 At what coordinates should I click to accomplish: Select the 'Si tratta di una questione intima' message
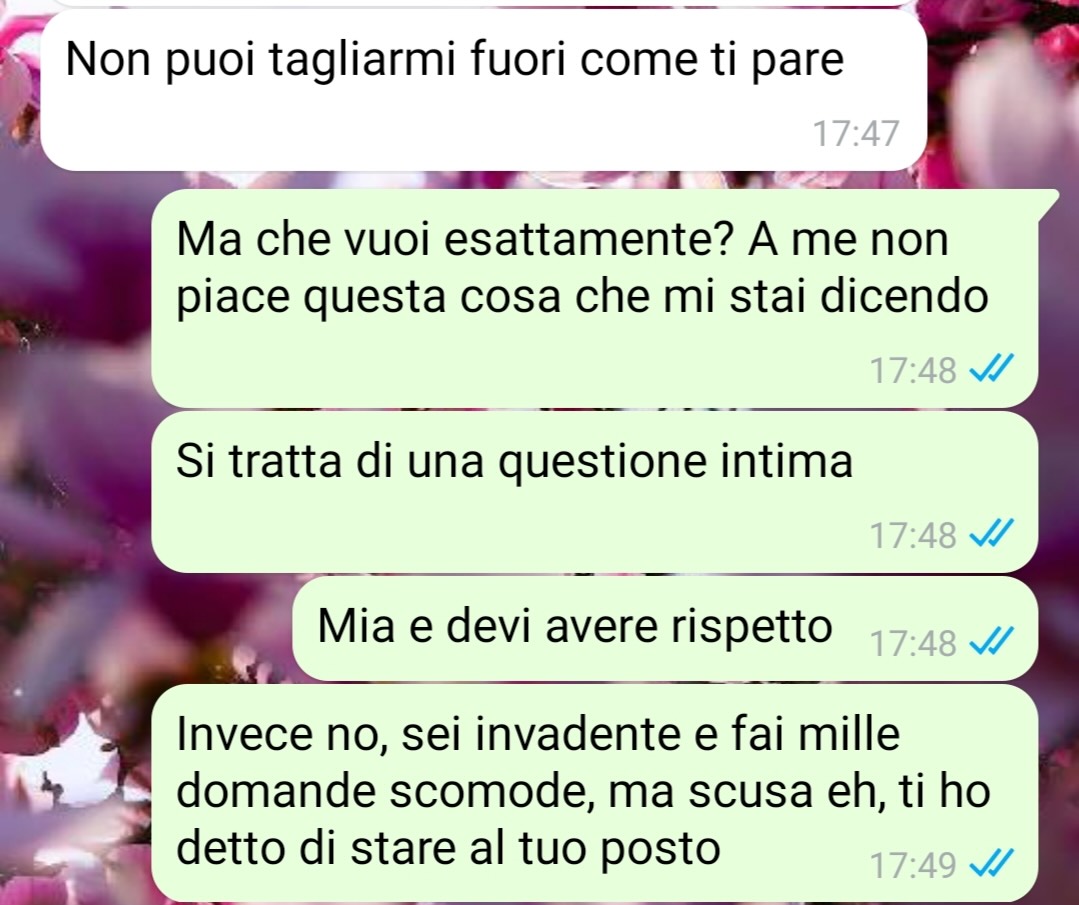coord(595,492)
